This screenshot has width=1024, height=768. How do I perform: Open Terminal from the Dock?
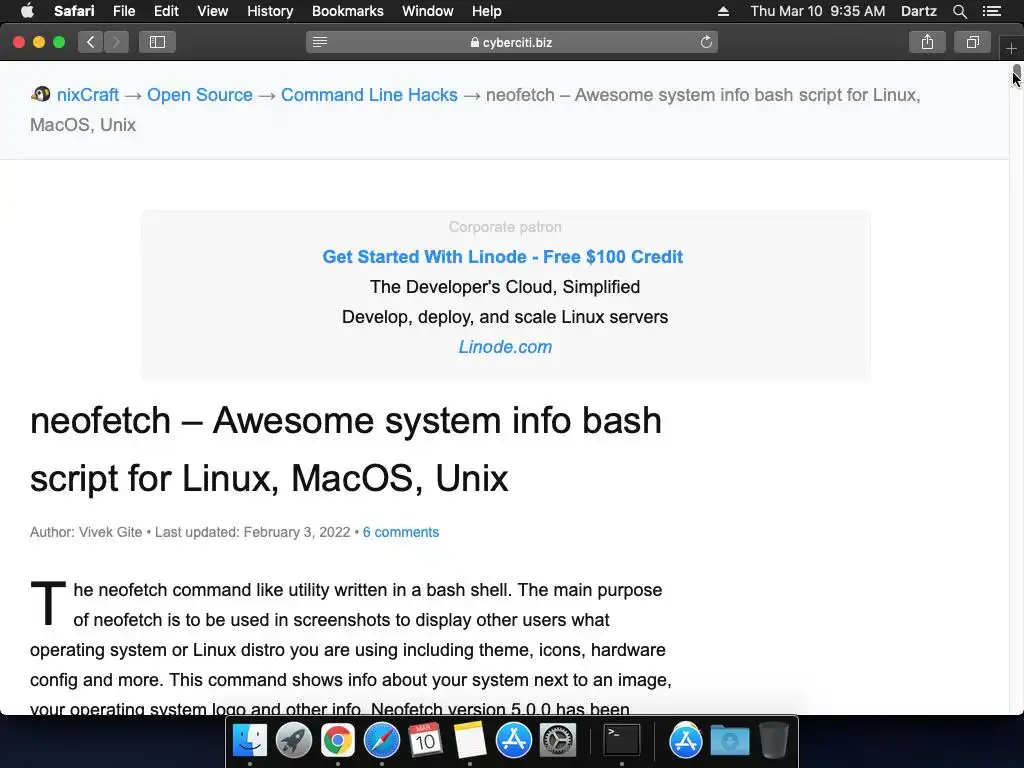point(622,741)
